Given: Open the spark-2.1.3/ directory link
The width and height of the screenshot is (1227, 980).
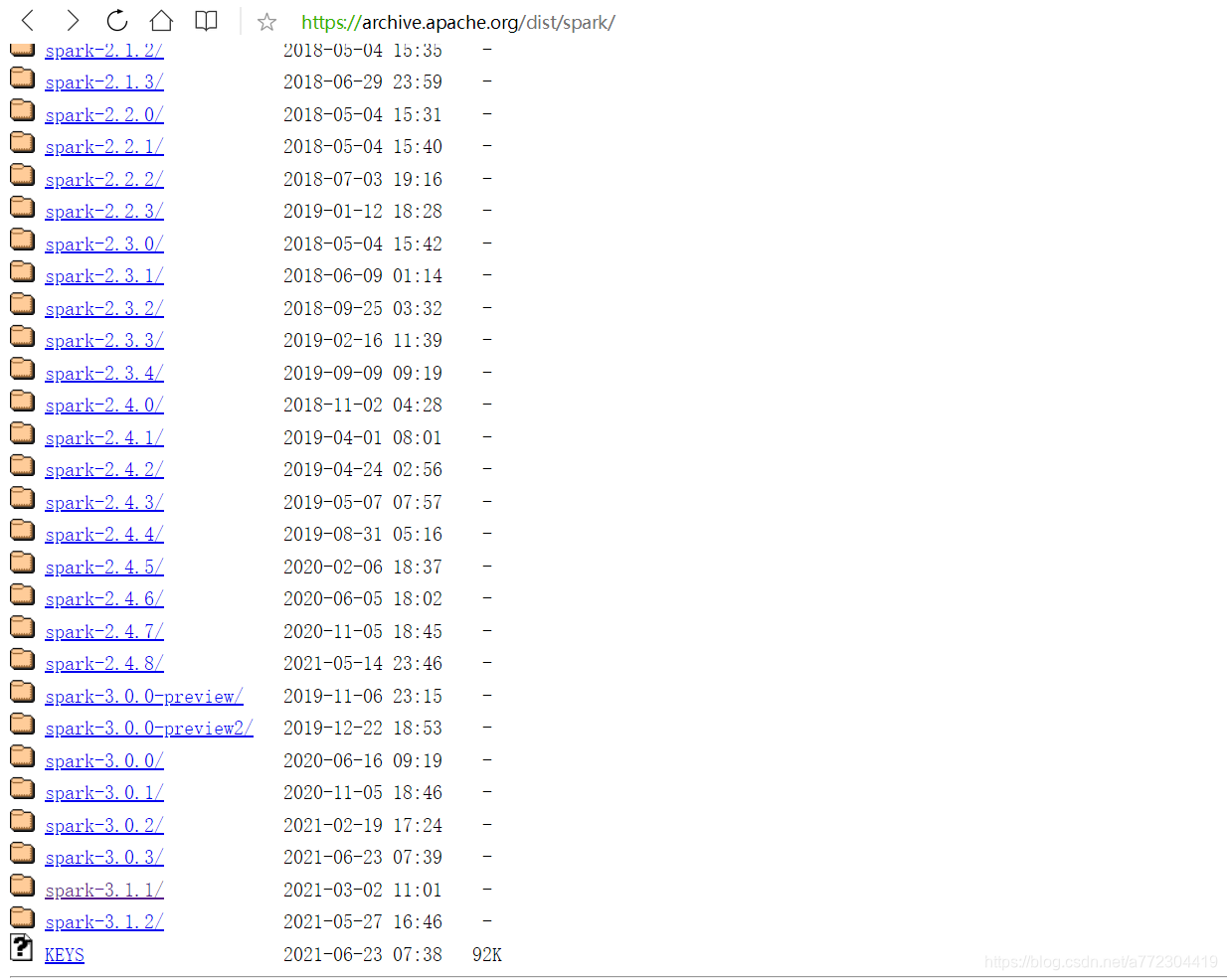Looking at the screenshot, I should (104, 82).
